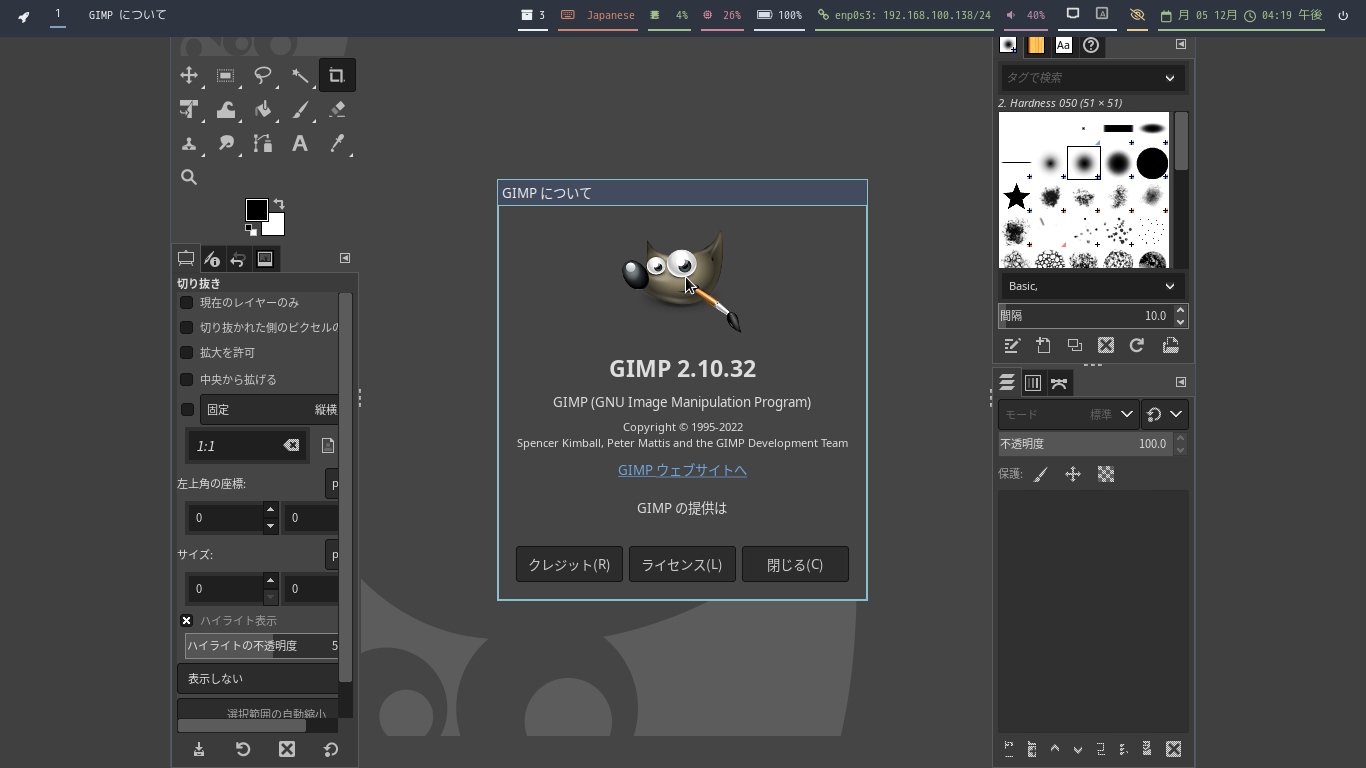Select the Move tool
The width and height of the screenshot is (1366, 768).
pyautogui.click(x=189, y=75)
